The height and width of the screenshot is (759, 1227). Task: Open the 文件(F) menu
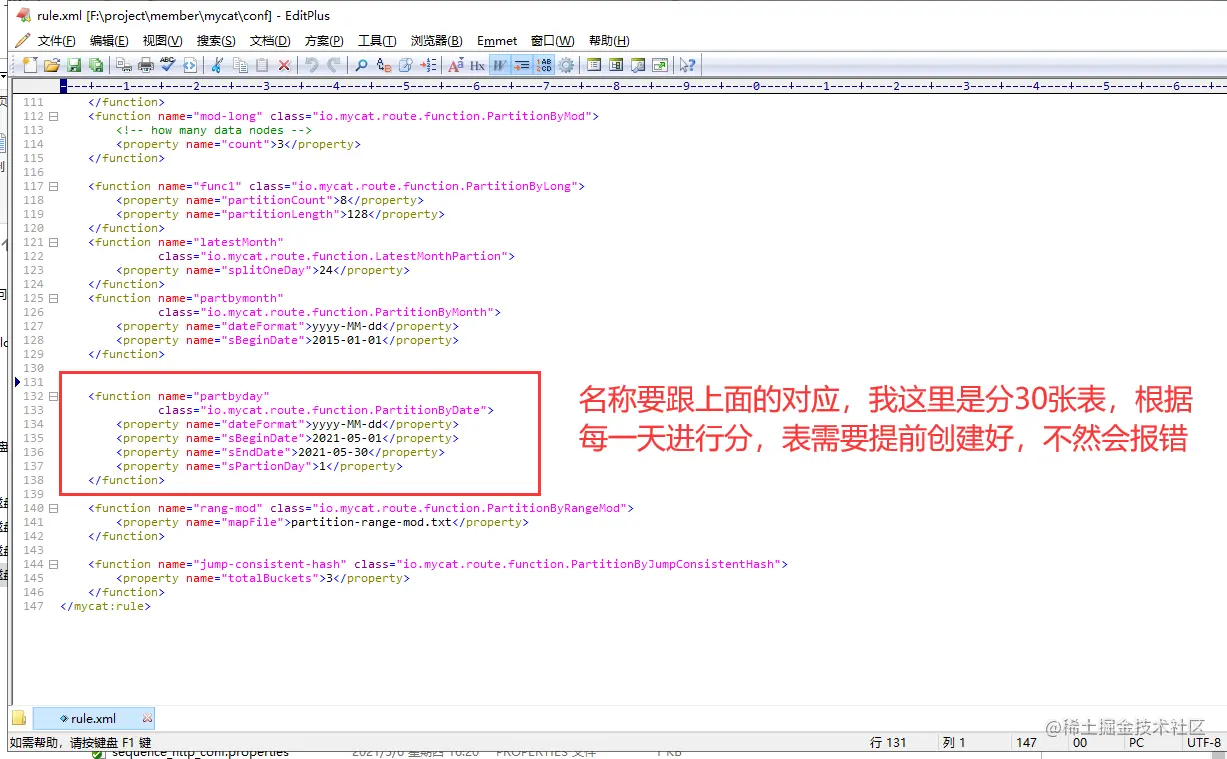(56, 41)
